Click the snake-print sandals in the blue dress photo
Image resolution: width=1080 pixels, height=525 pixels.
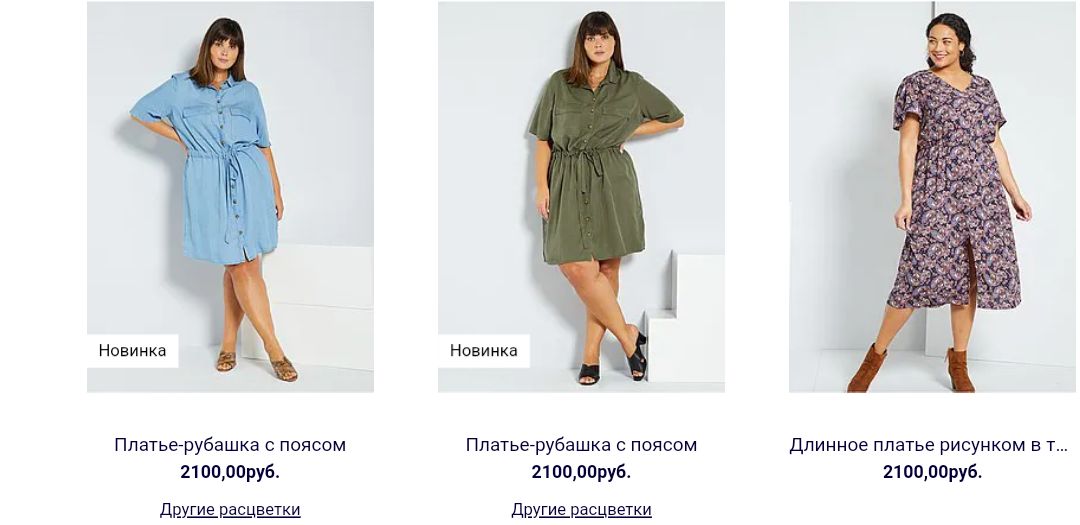coord(257,366)
